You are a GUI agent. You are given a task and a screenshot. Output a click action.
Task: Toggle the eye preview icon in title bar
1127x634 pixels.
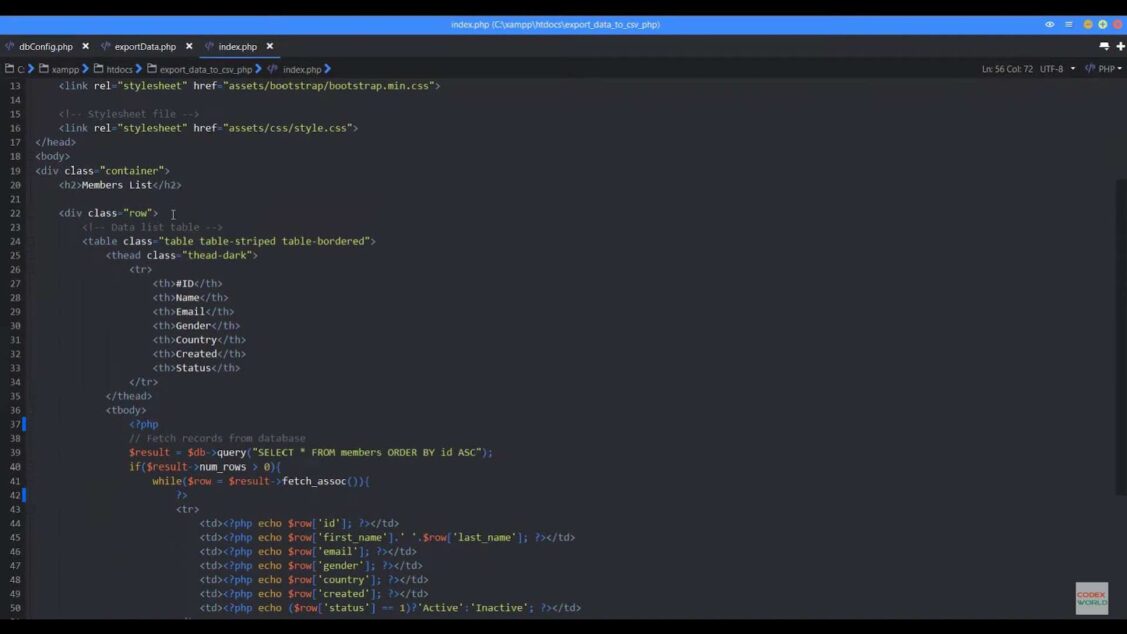click(x=1049, y=24)
